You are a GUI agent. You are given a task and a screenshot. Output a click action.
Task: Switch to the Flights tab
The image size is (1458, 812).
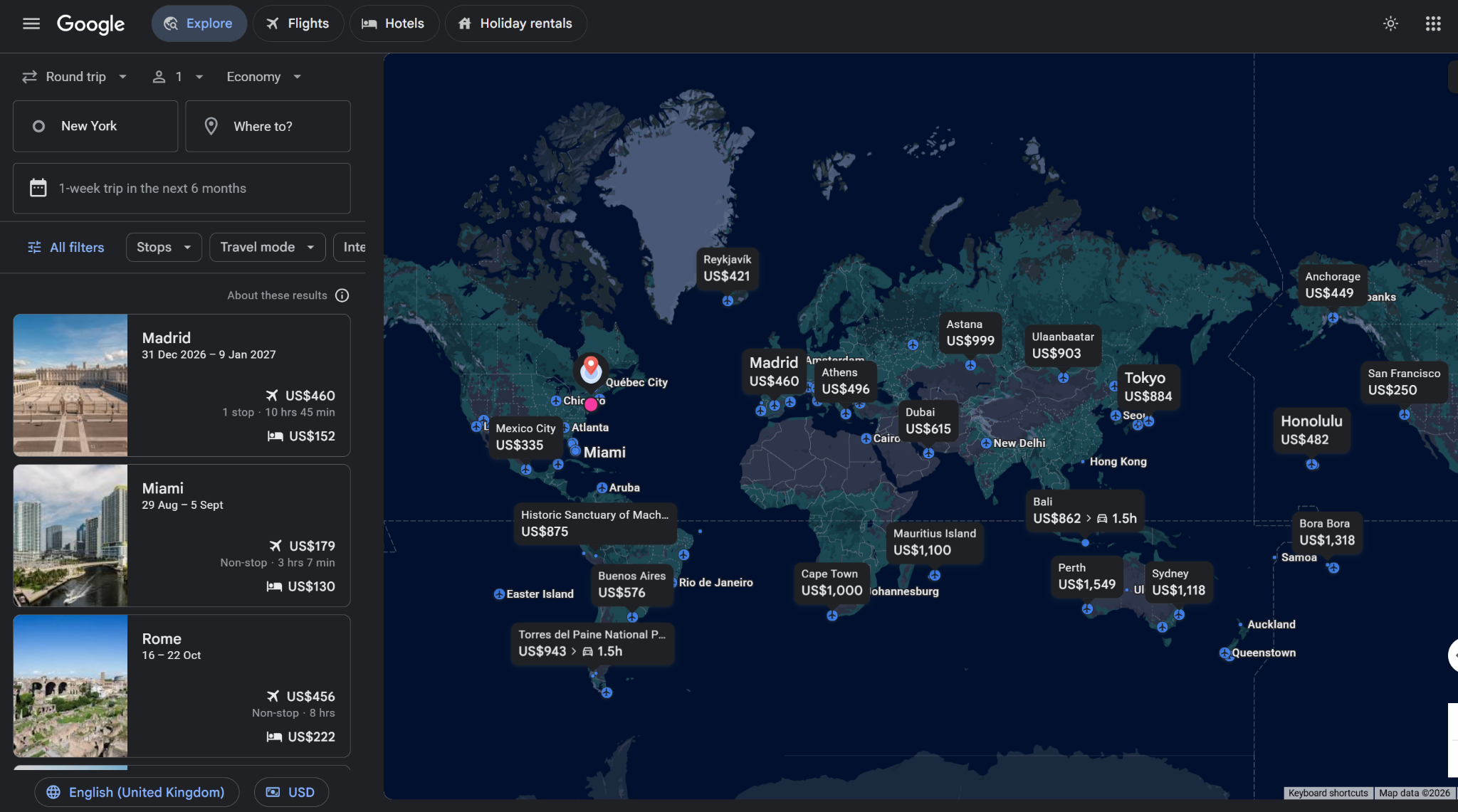pyautogui.click(x=298, y=23)
